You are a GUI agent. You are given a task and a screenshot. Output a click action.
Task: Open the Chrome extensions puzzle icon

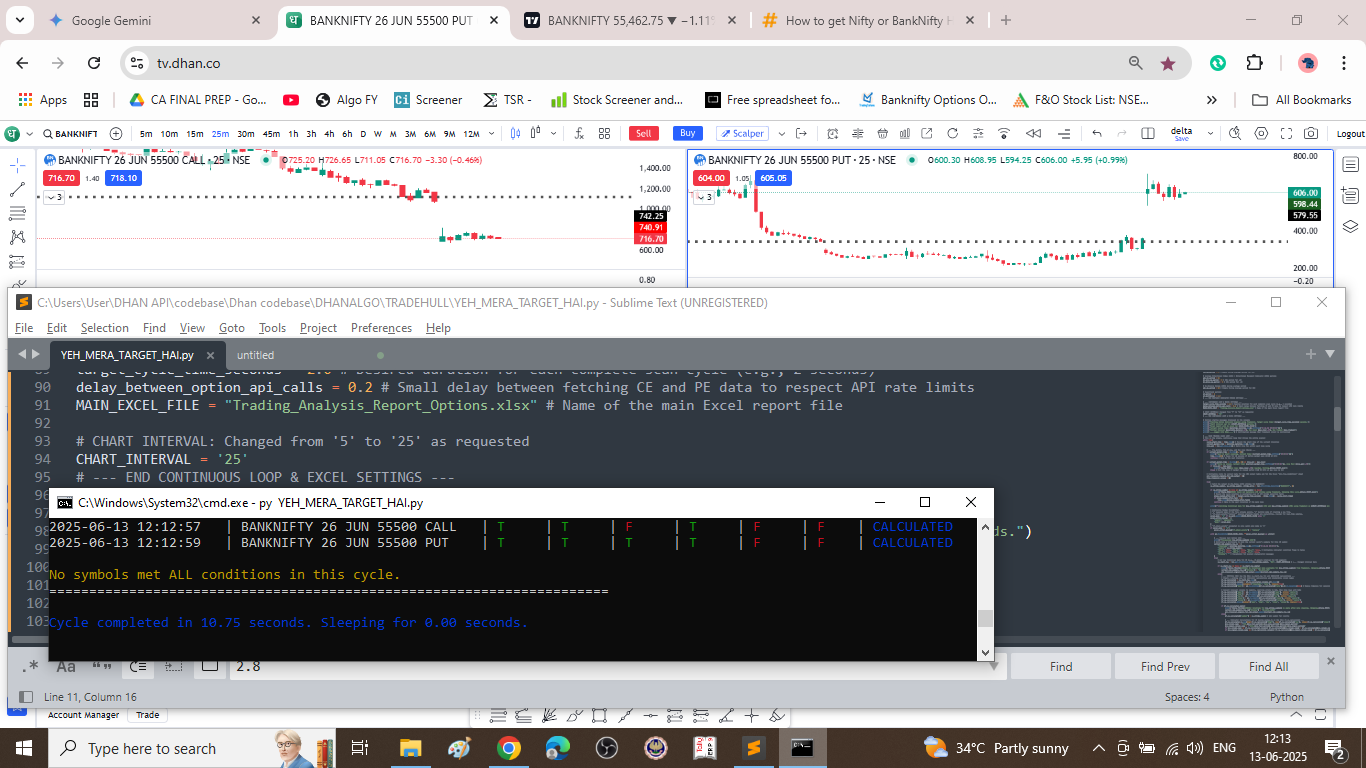point(1254,63)
